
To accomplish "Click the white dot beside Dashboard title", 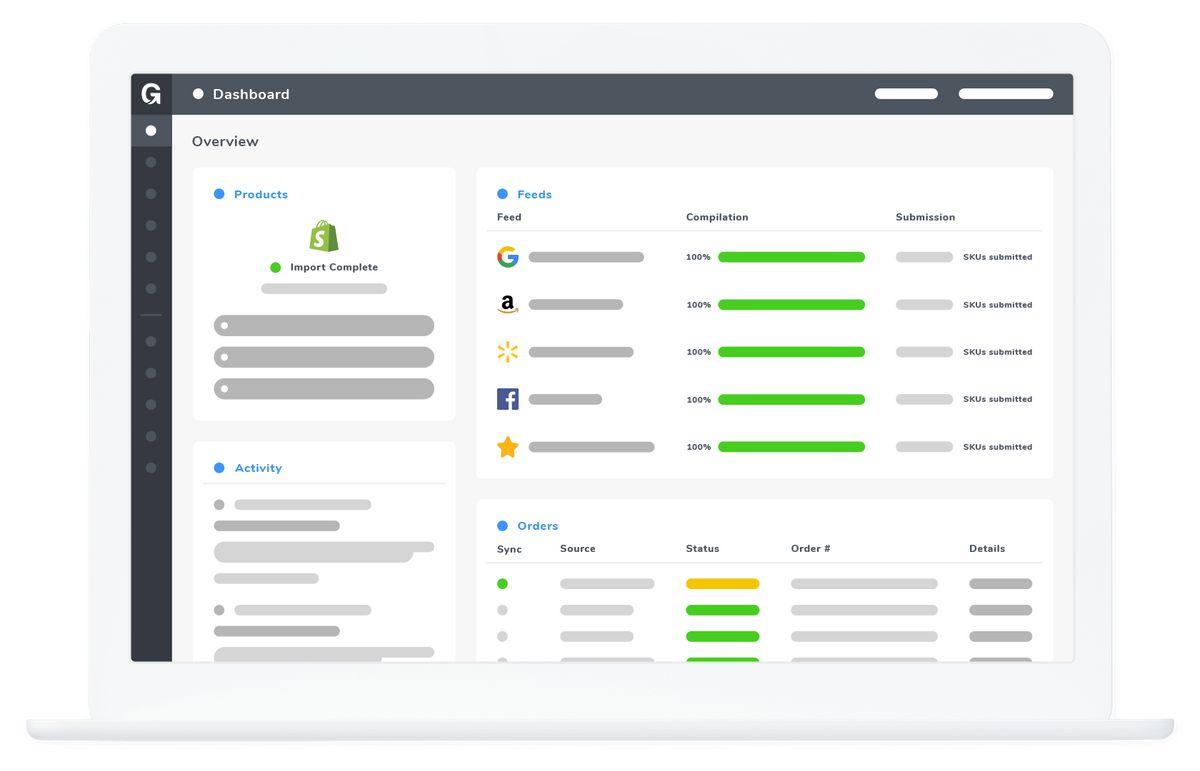I will coord(198,94).
